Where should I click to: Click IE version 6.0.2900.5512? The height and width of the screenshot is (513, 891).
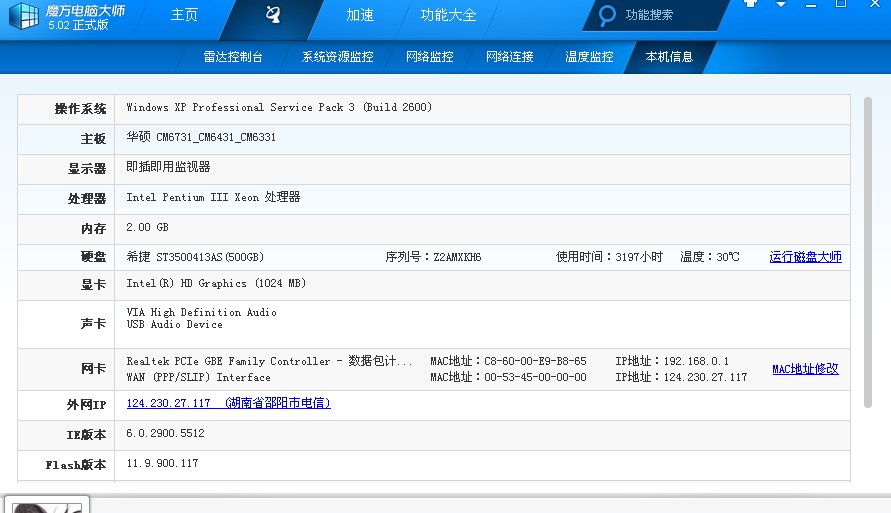[165, 433]
